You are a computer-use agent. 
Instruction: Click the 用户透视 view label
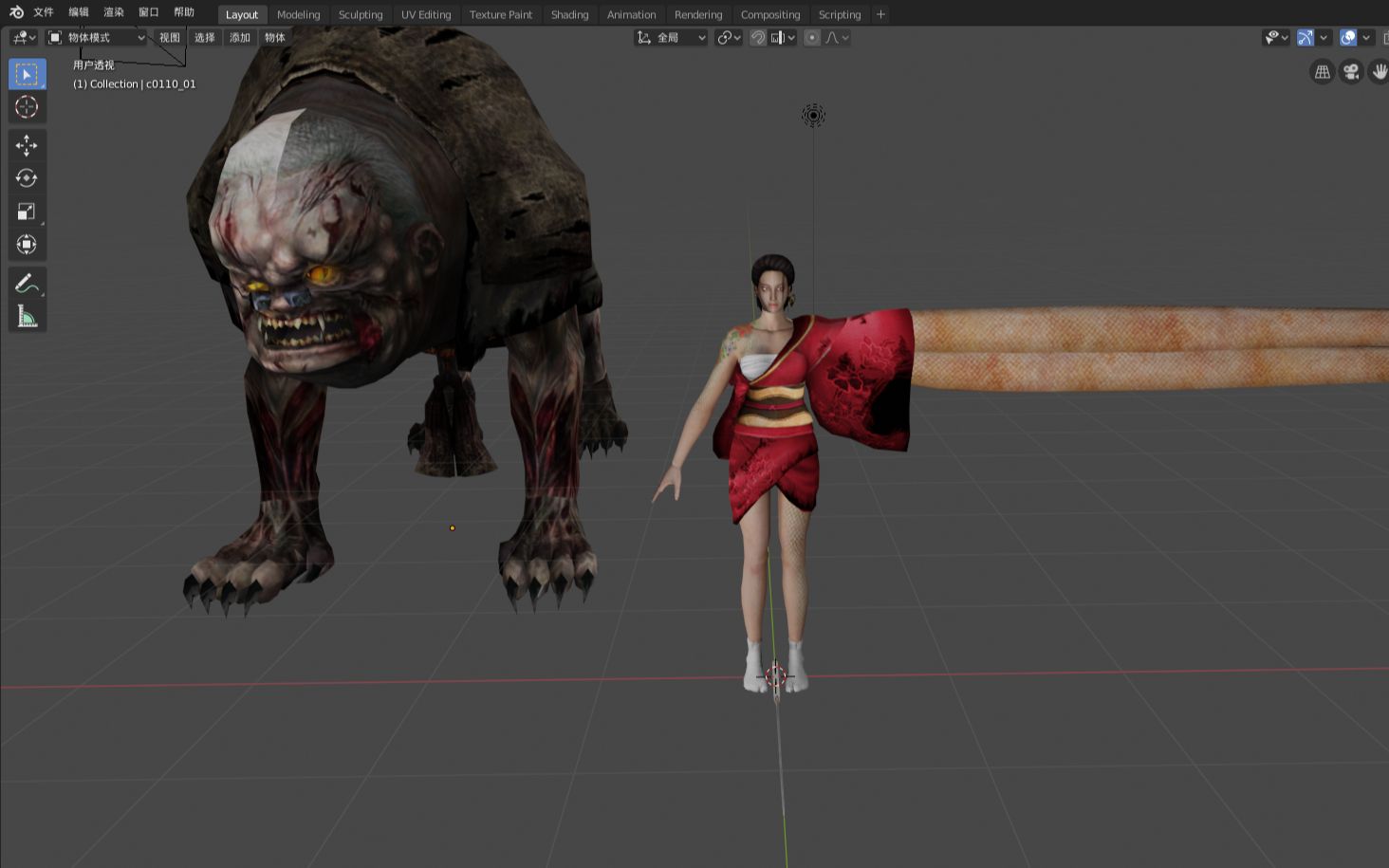pyautogui.click(x=93, y=65)
